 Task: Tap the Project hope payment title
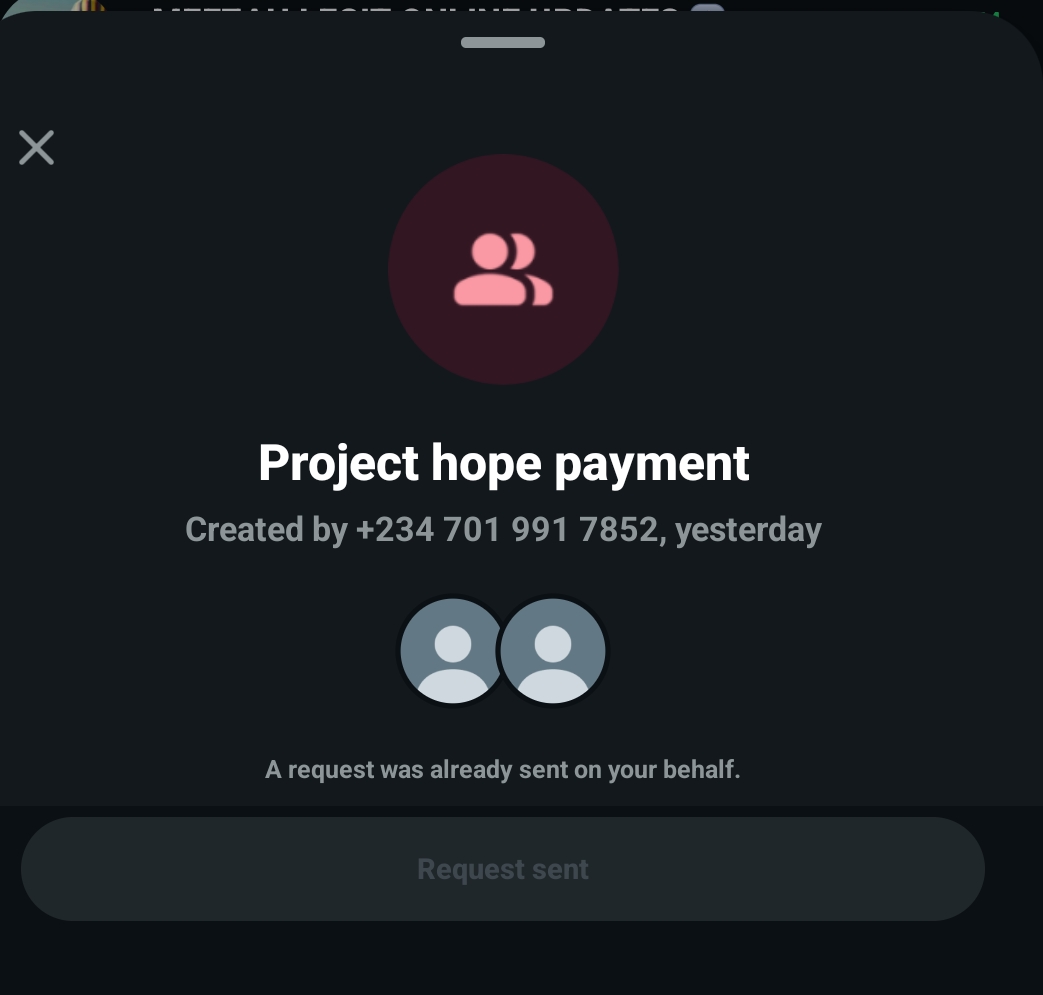[x=504, y=464]
